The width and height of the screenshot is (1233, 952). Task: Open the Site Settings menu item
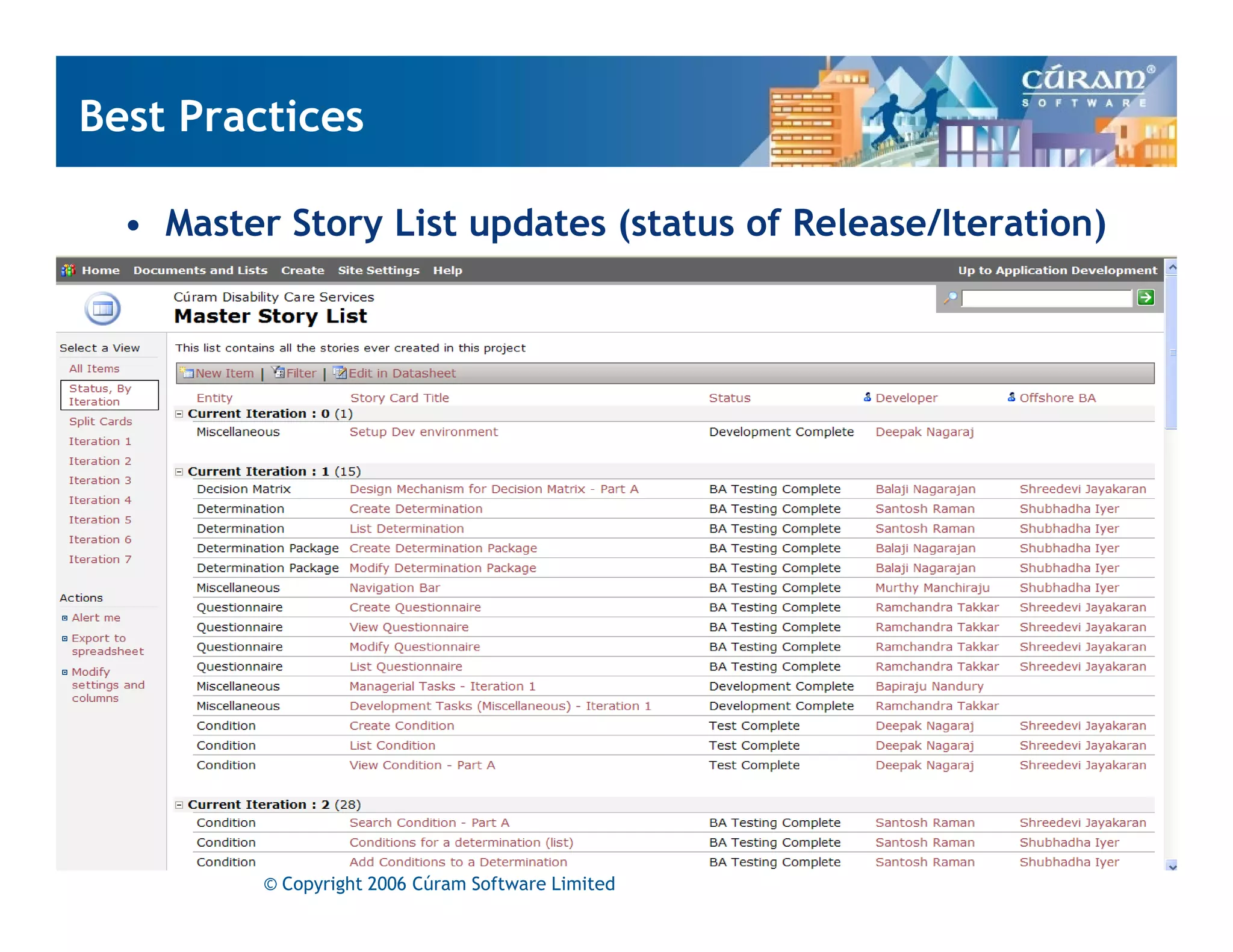(378, 270)
